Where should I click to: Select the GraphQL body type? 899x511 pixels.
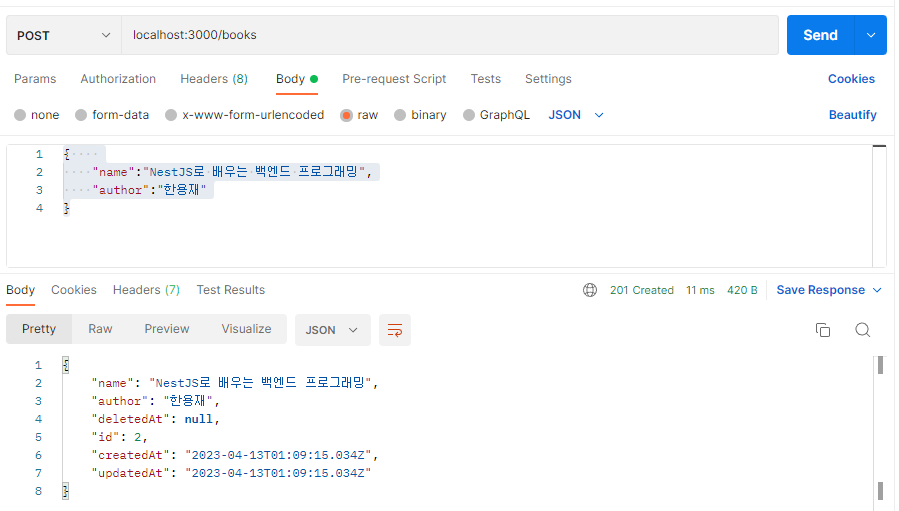[497, 115]
